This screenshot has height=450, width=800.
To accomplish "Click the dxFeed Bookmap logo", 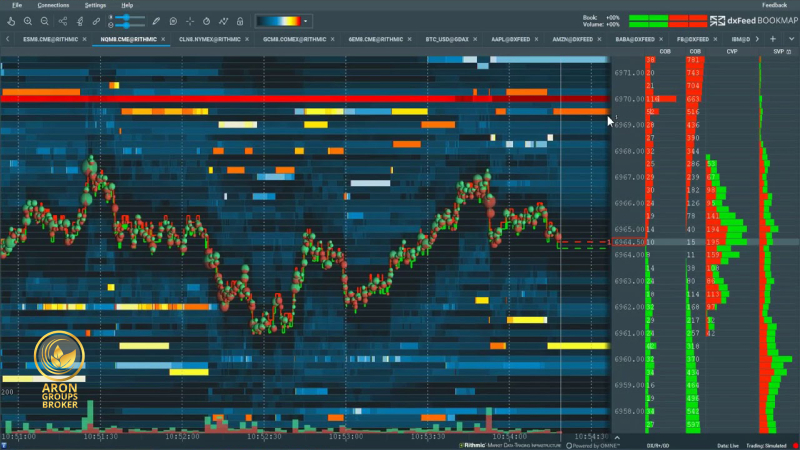I will [x=754, y=21].
